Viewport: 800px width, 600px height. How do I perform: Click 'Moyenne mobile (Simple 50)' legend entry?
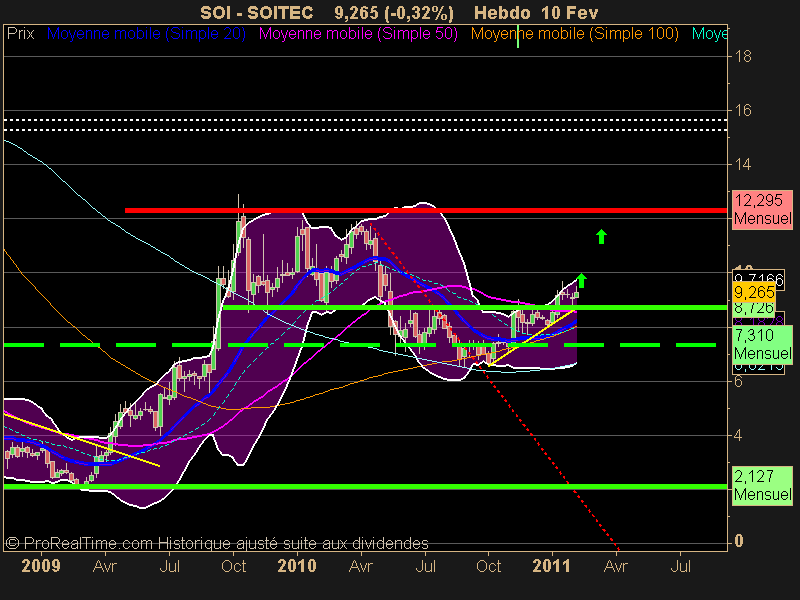coord(358,34)
